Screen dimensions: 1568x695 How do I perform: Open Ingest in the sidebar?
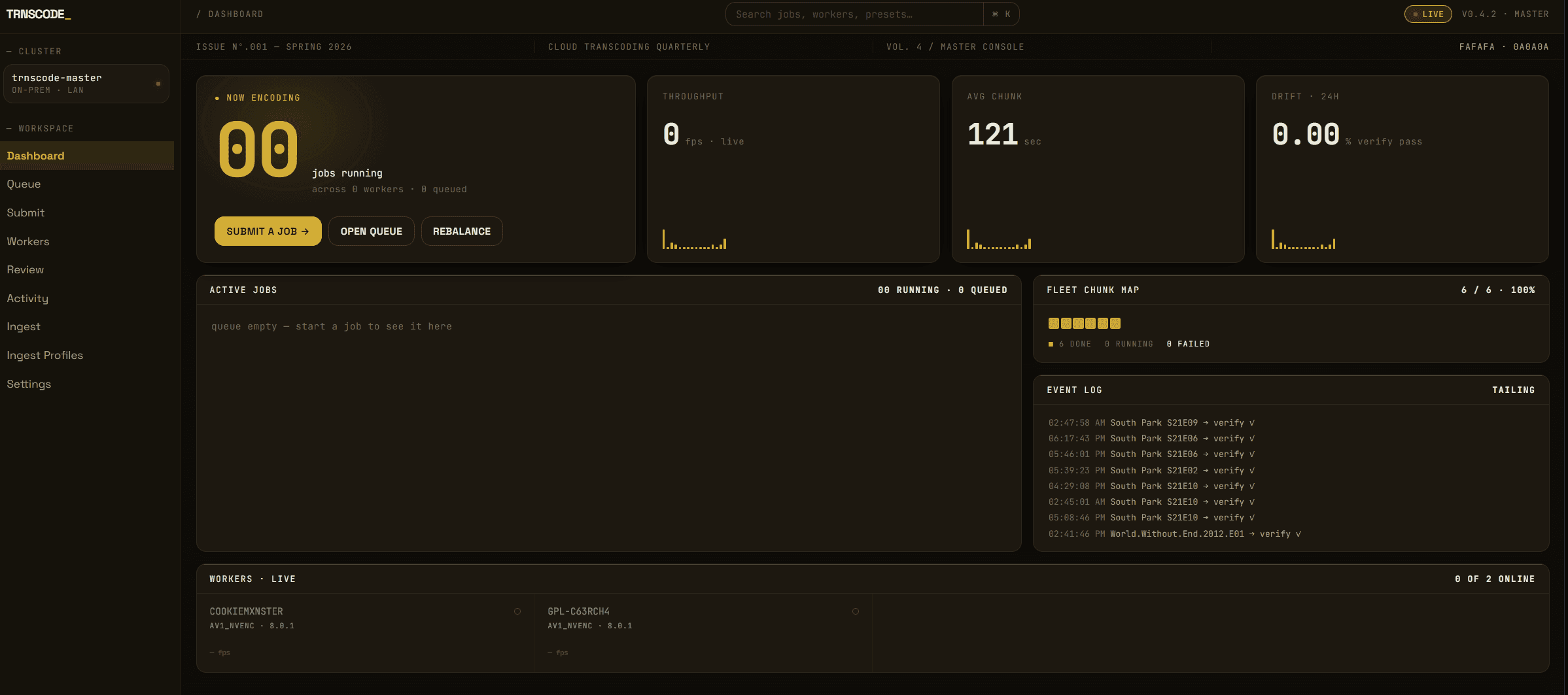(x=87, y=326)
